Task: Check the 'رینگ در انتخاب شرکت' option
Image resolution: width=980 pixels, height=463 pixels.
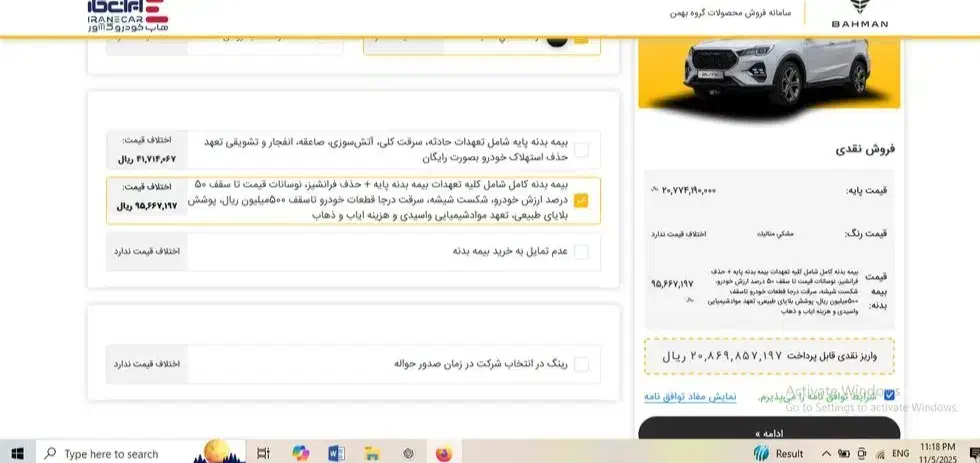Action: pyautogui.click(x=581, y=364)
